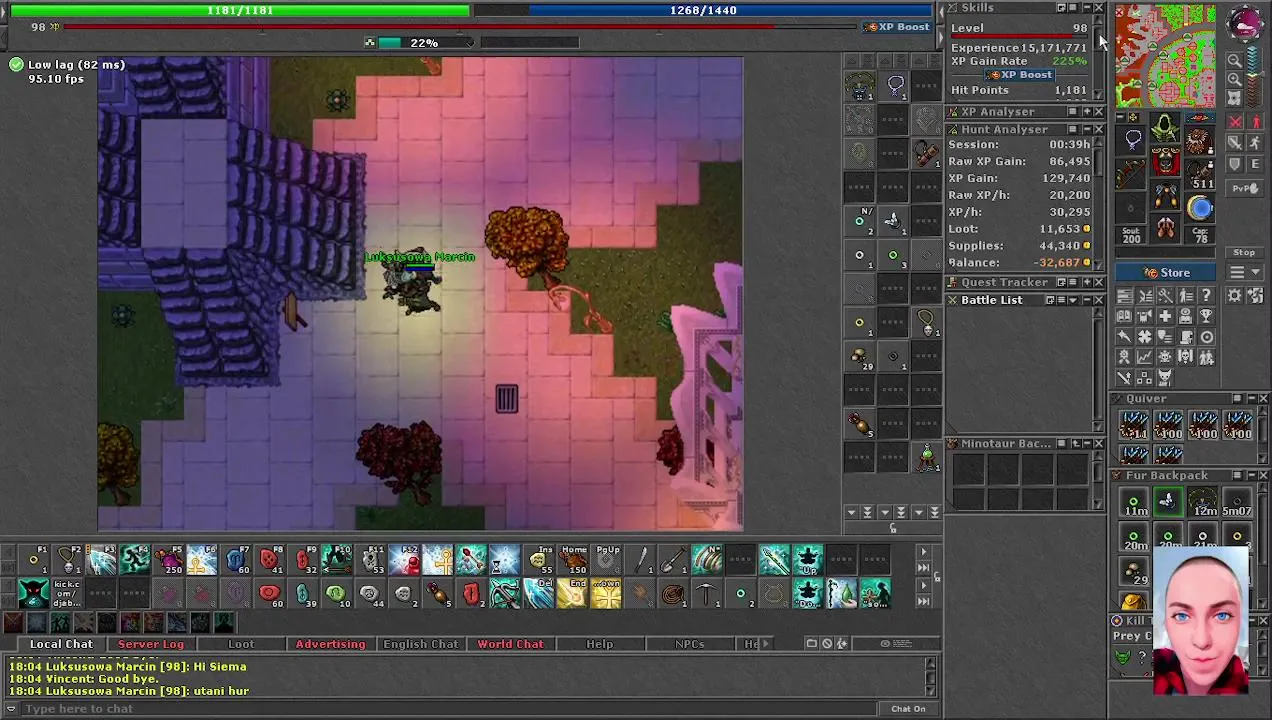The height and width of the screenshot is (720, 1272).
Task: Select the mushrooms stack of 29
Action: (859, 357)
